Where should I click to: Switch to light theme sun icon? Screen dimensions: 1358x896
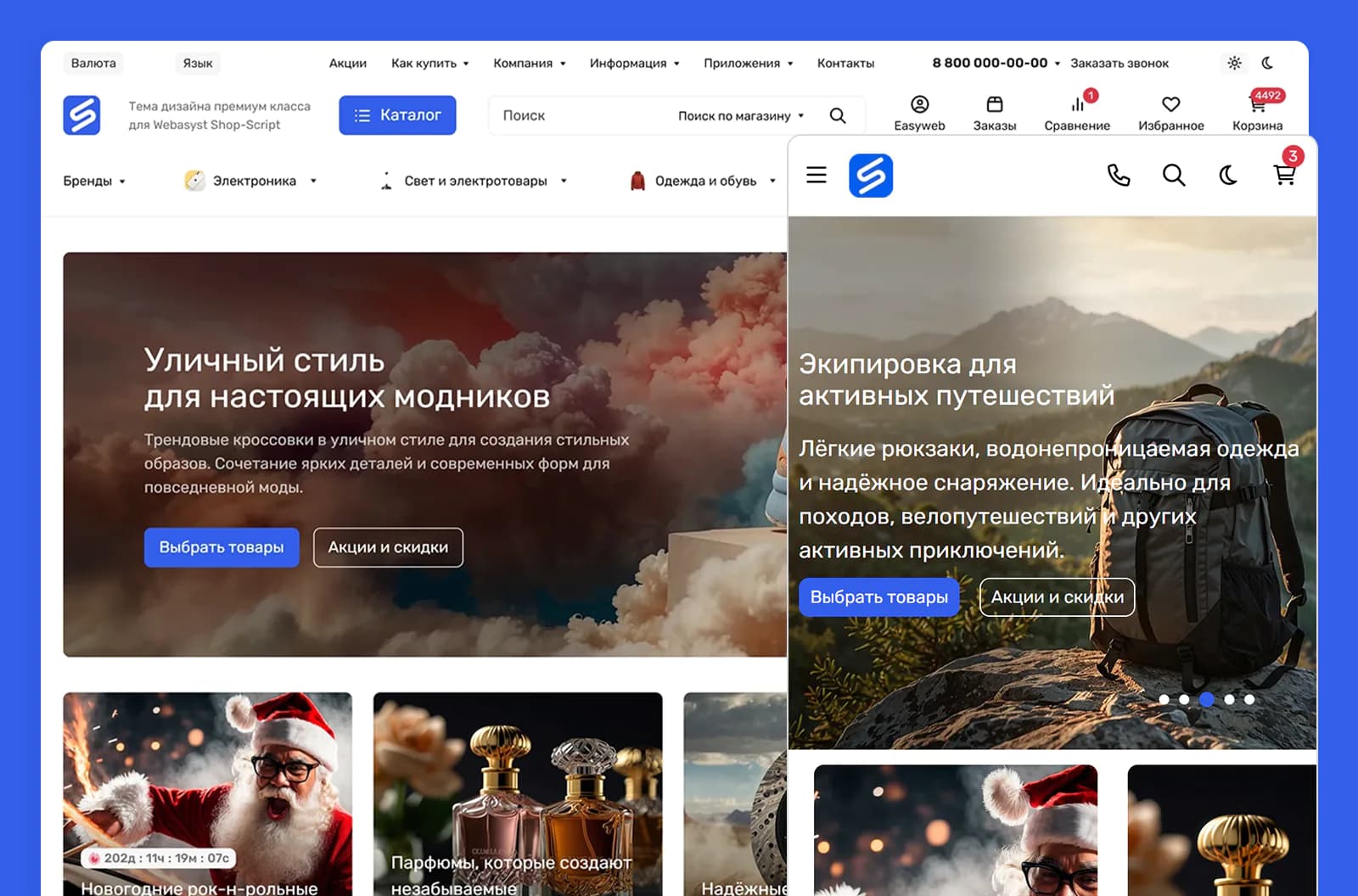pyautogui.click(x=1234, y=63)
